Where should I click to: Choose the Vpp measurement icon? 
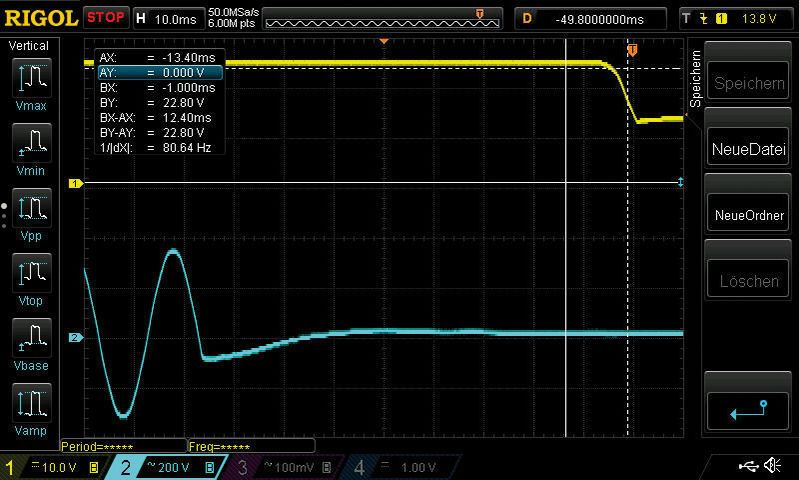pos(31,213)
